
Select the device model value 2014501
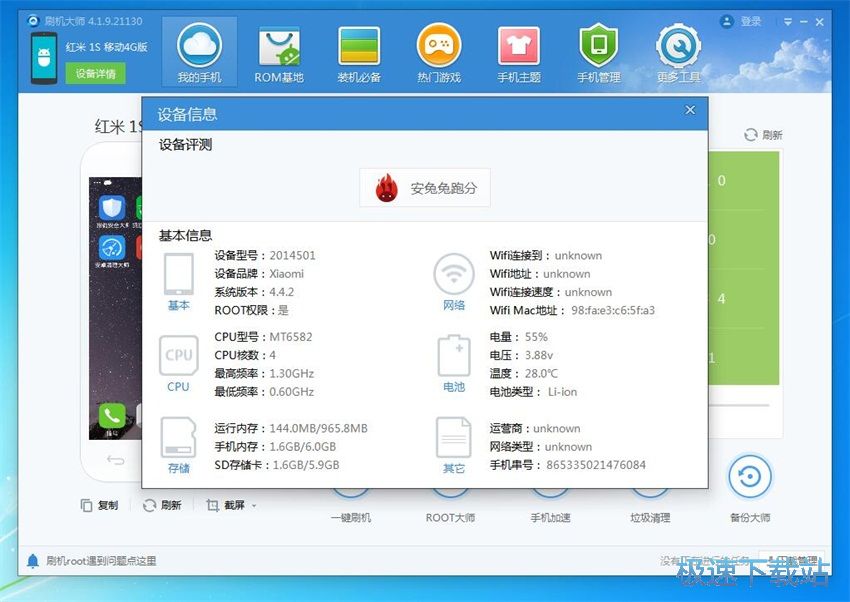(x=292, y=255)
